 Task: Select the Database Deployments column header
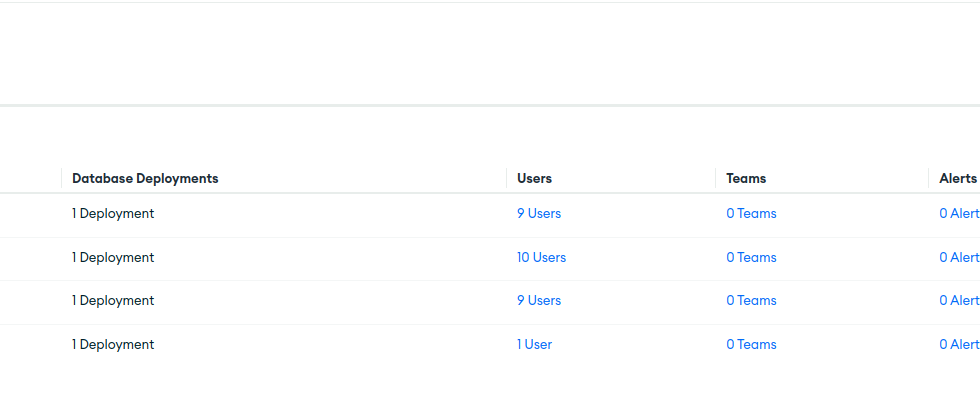145,178
